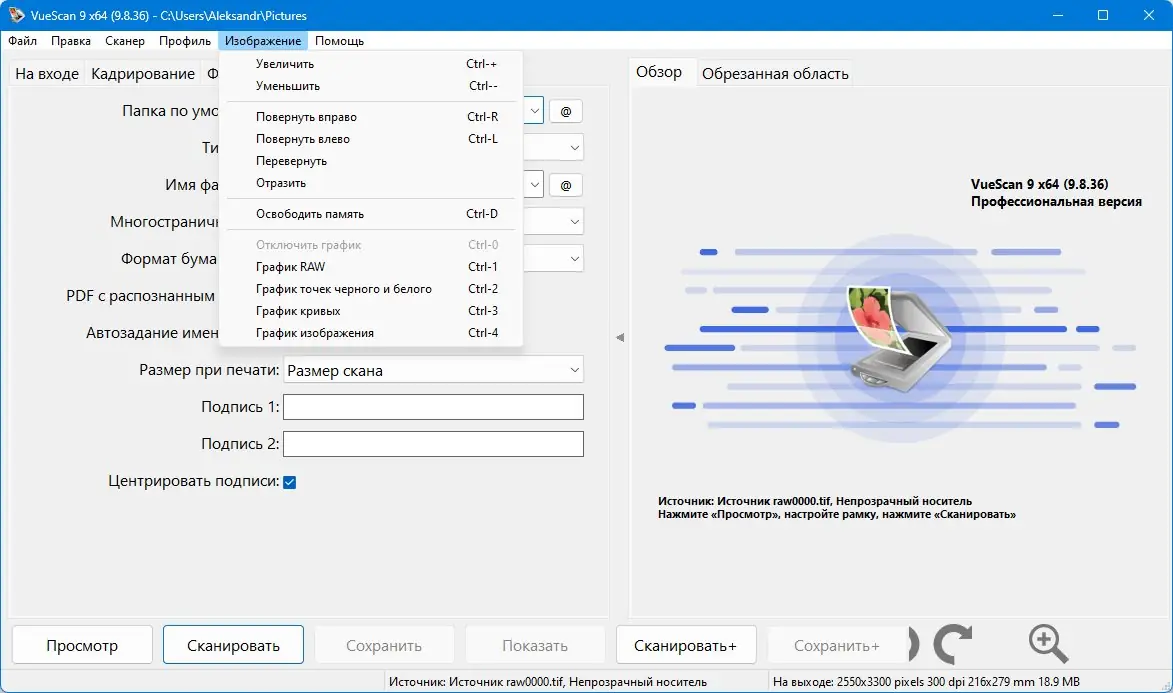Click the zoom-in magnifier icon

coord(1048,644)
